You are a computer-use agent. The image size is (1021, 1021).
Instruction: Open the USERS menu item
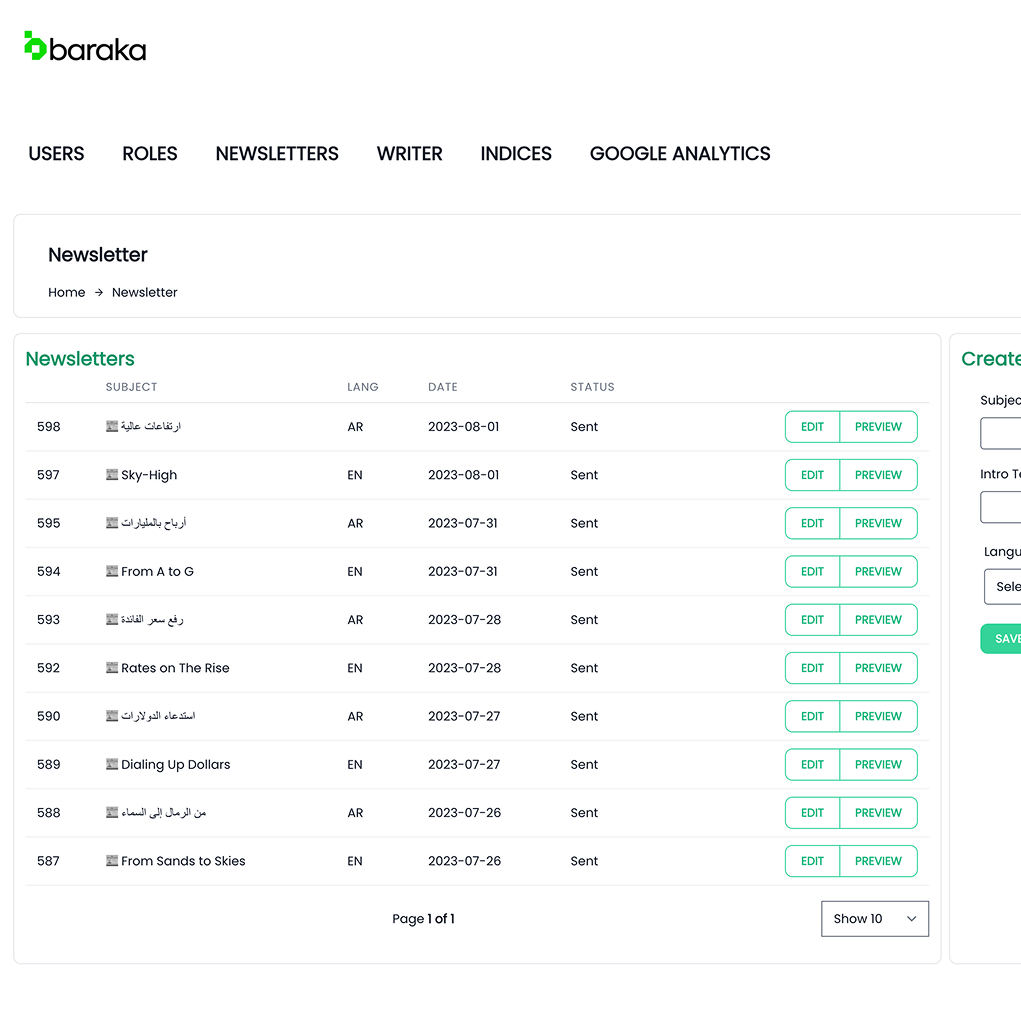56,154
